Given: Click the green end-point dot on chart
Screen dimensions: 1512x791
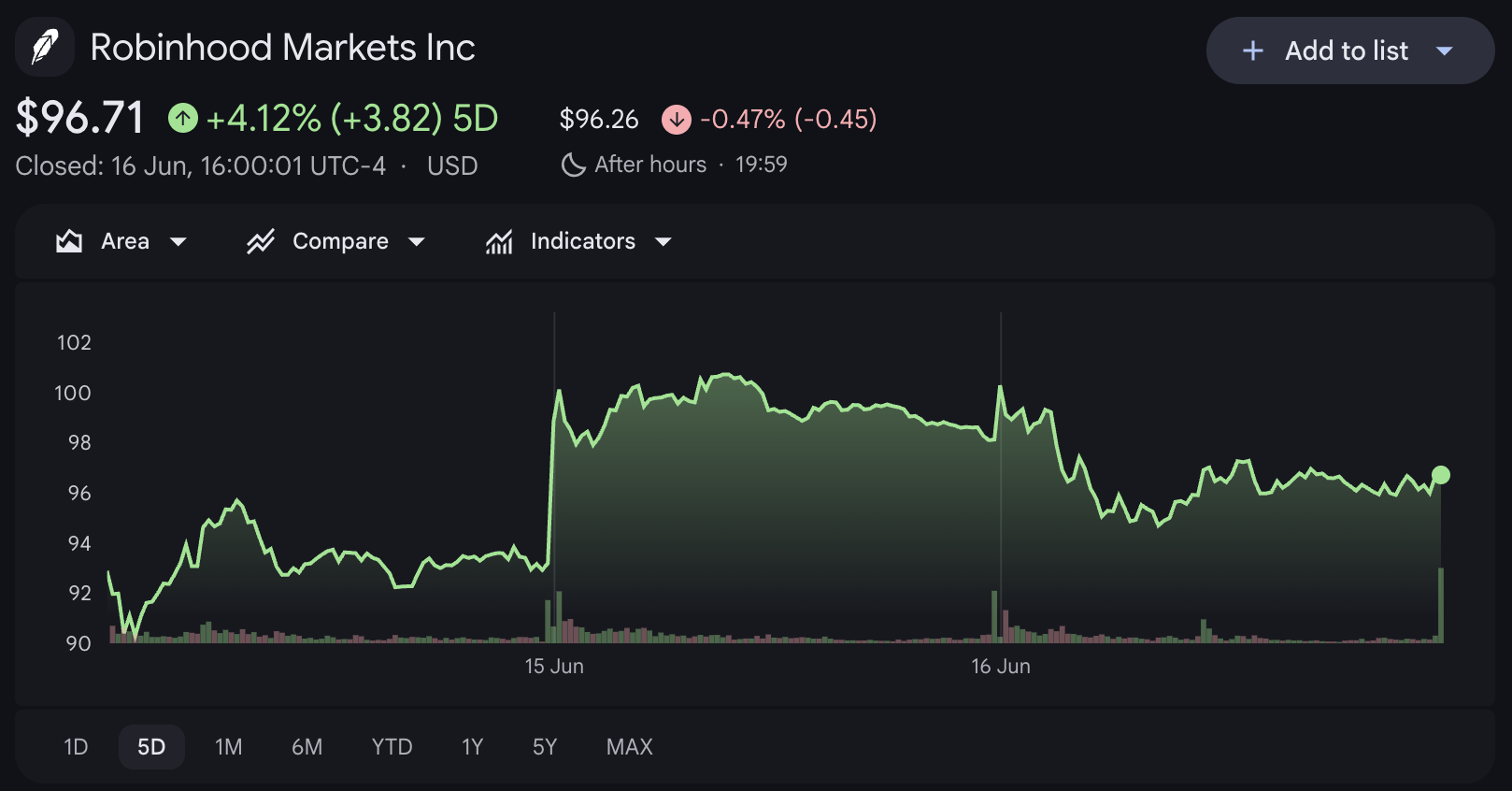Looking at the screenshot, I should pos(1441,475).
